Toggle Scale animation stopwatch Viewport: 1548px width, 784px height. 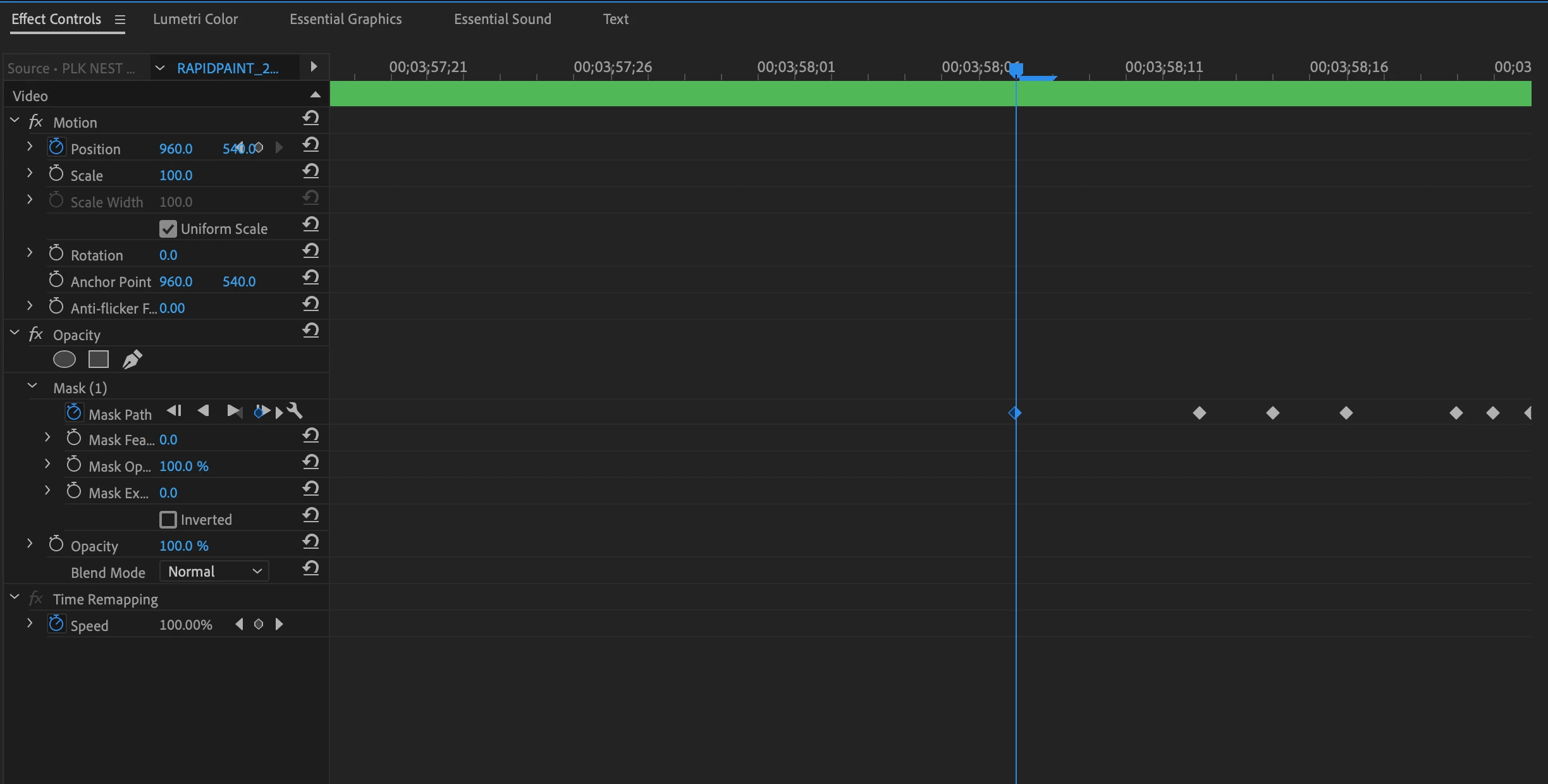(x=56, y=174)
